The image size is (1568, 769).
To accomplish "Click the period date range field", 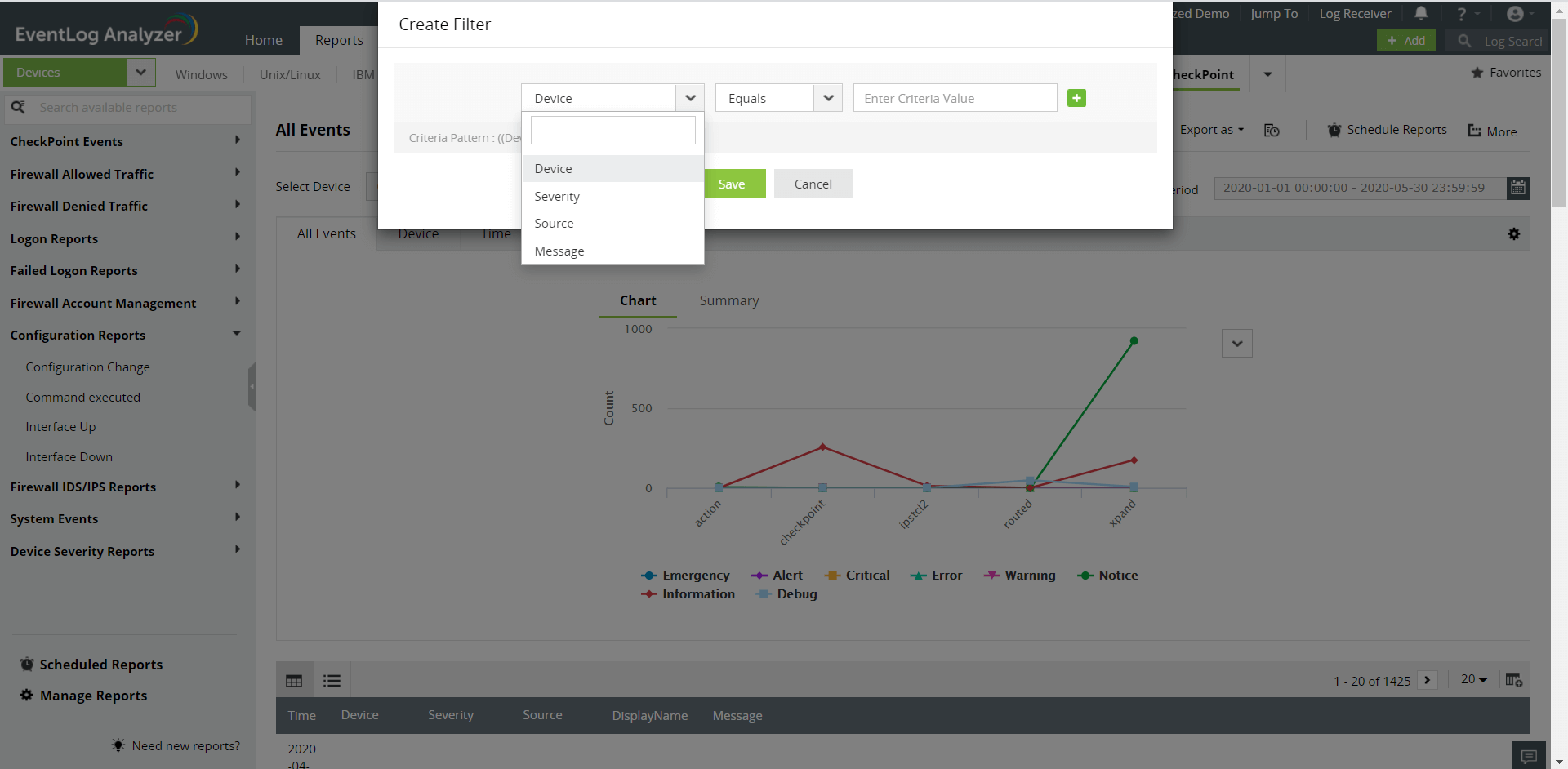I will [1361, 188].
